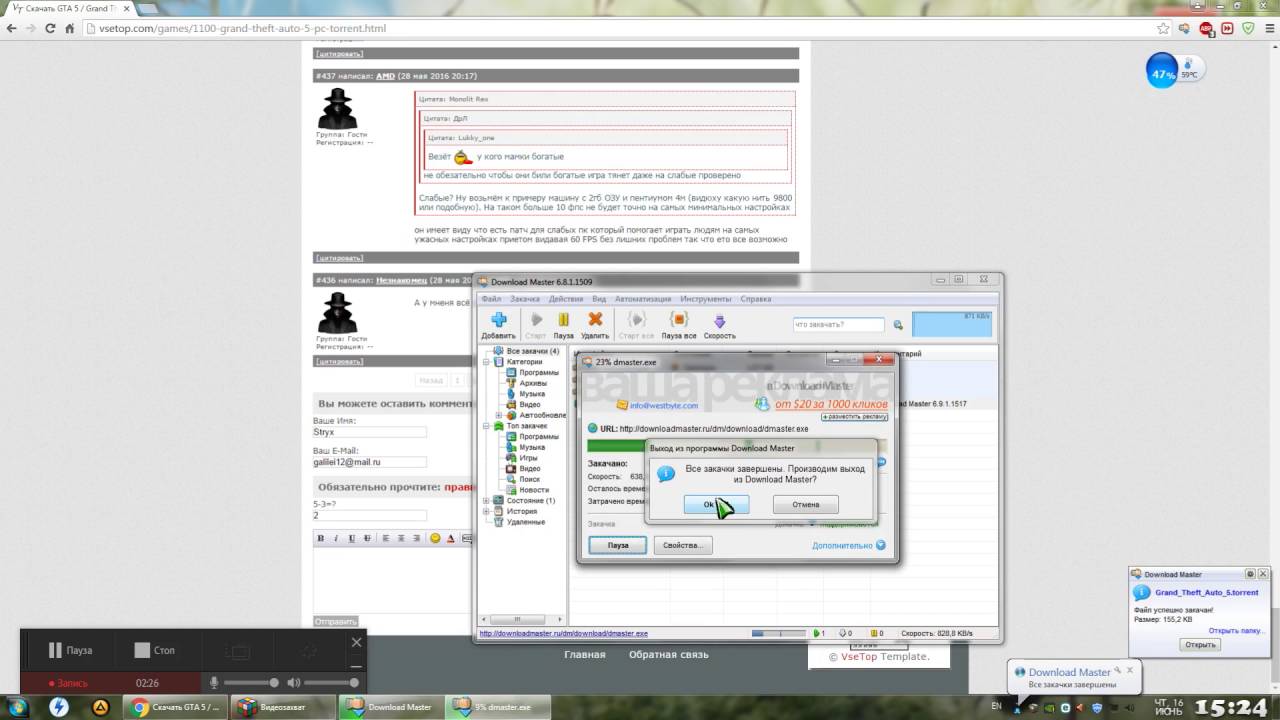Collapse the Категории tree node
Viewport: 1280px width, 720px height.
[486, 362]
